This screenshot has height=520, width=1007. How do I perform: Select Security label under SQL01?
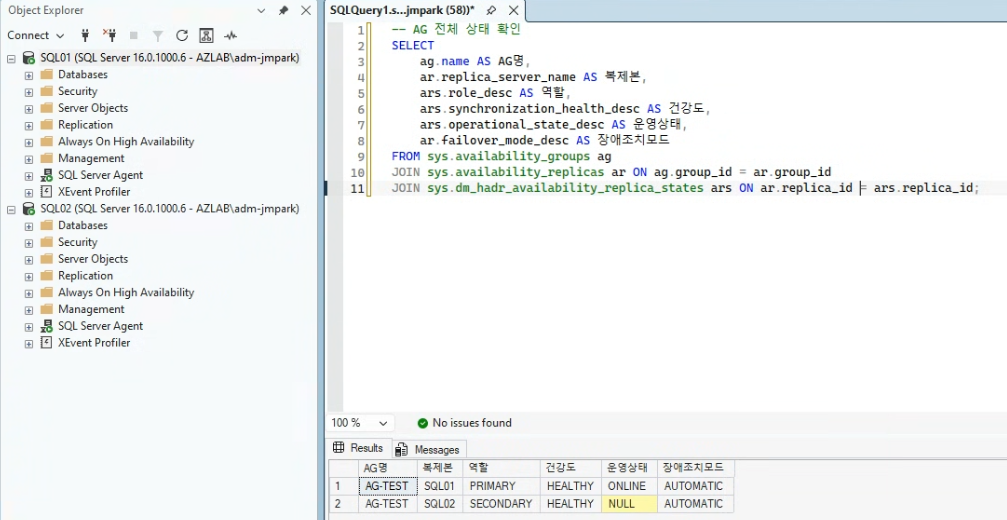(x=78, y=91)
